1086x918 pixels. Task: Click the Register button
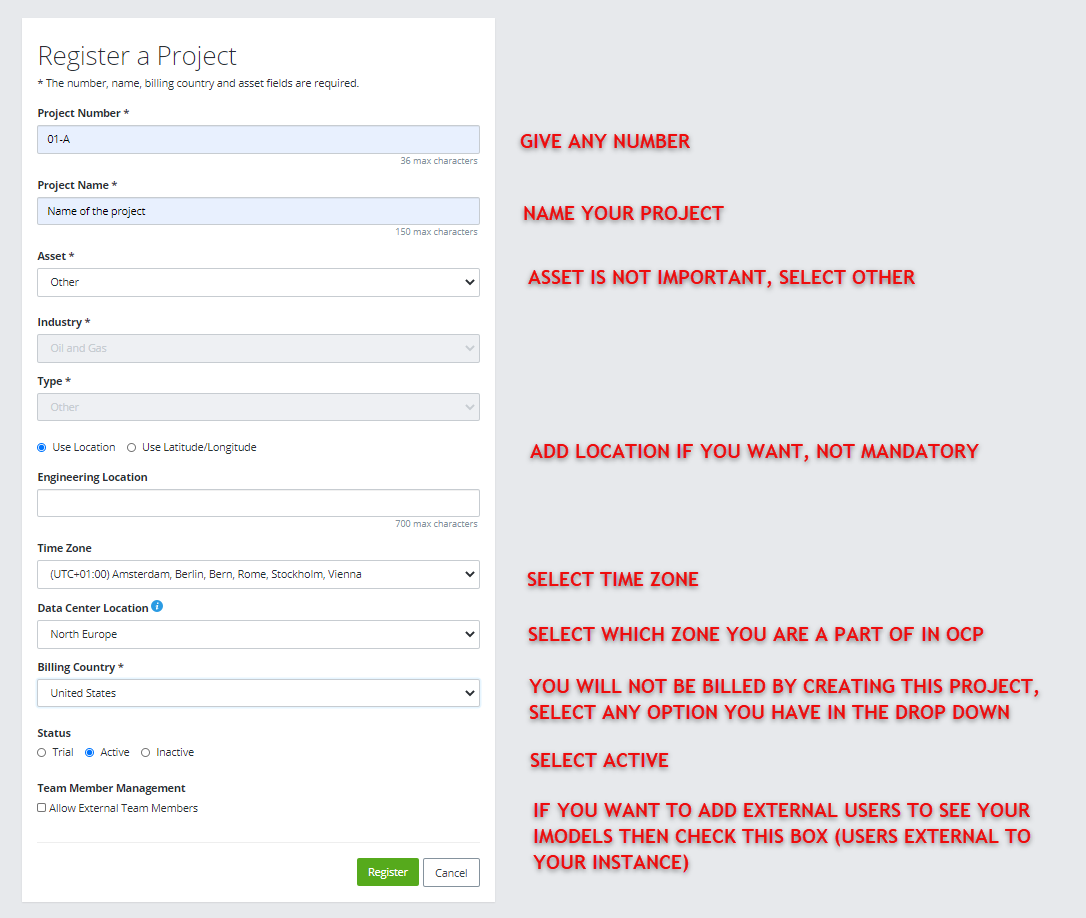click(387, 872)
